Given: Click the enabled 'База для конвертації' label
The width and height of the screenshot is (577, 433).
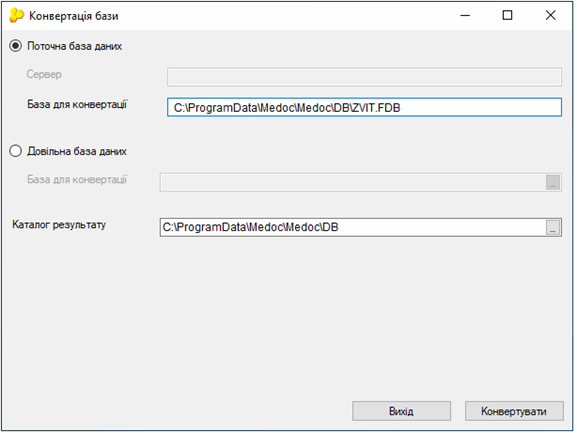Looking at the screenshot, I should [x=77, y=104].
